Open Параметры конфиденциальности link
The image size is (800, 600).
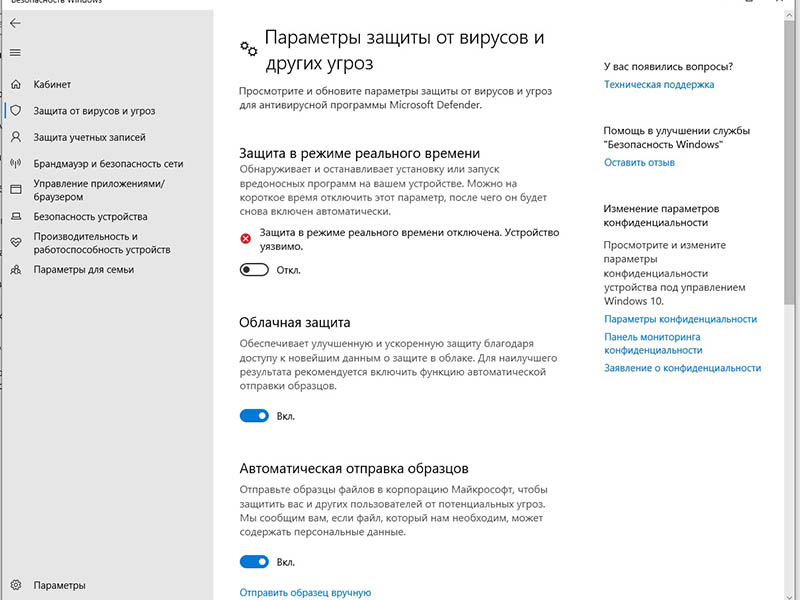pyautogui.click(x=680, y=319)
